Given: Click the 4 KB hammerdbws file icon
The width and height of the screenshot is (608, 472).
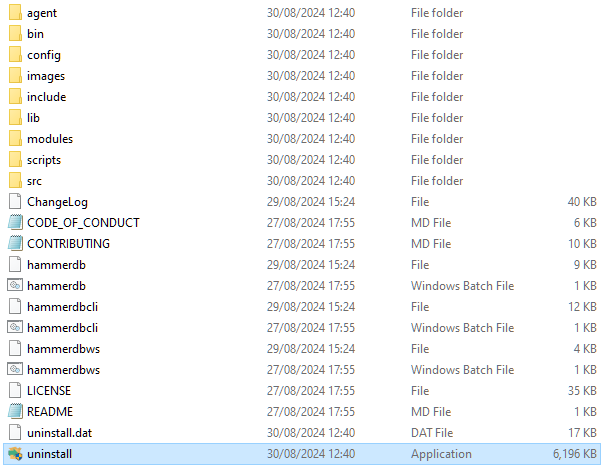Looking at the screenshot, I should pyautogui.click(x=15, y=348).
